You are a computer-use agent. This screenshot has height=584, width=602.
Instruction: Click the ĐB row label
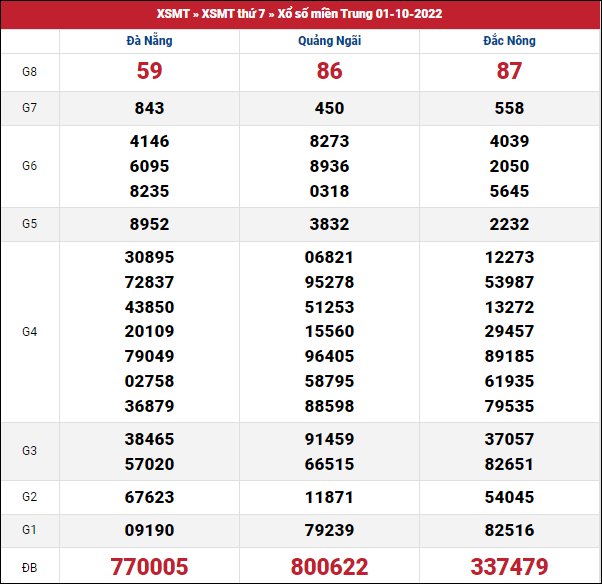pyautogui.click(x=30, y=567)
